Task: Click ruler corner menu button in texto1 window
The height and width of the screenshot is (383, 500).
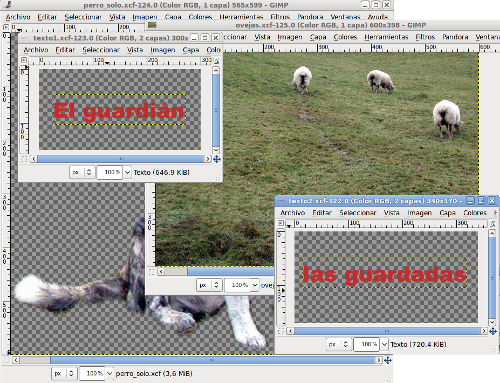Action: coord(24,60)
